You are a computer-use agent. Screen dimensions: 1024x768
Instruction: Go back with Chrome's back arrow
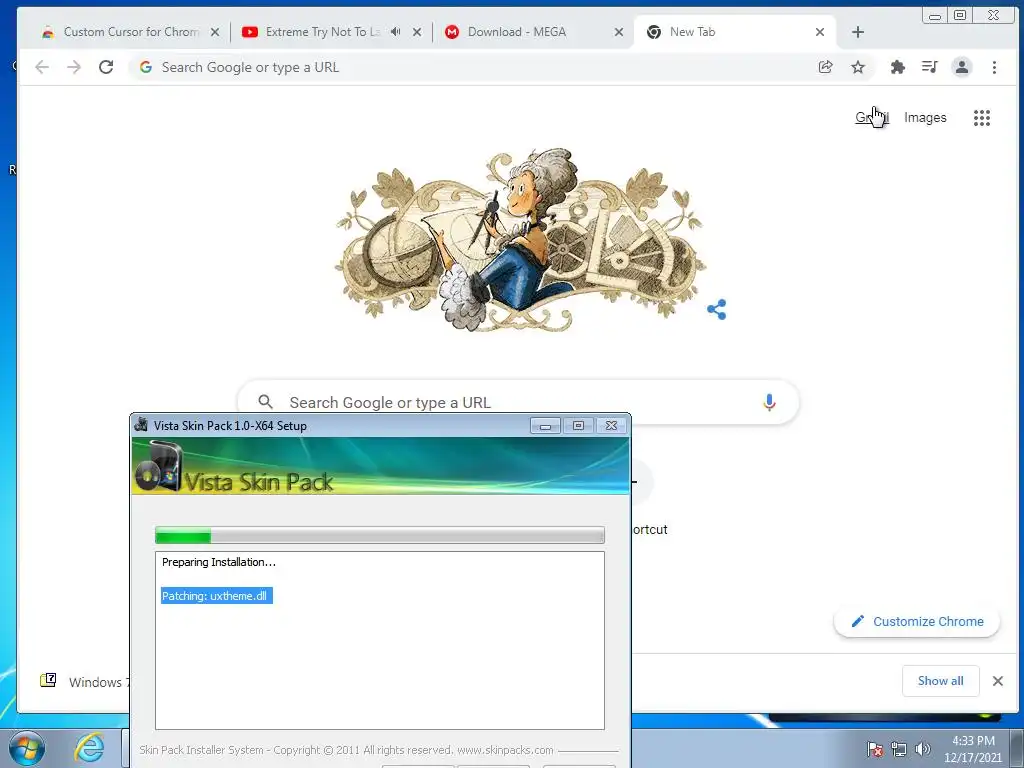[42, 67]
